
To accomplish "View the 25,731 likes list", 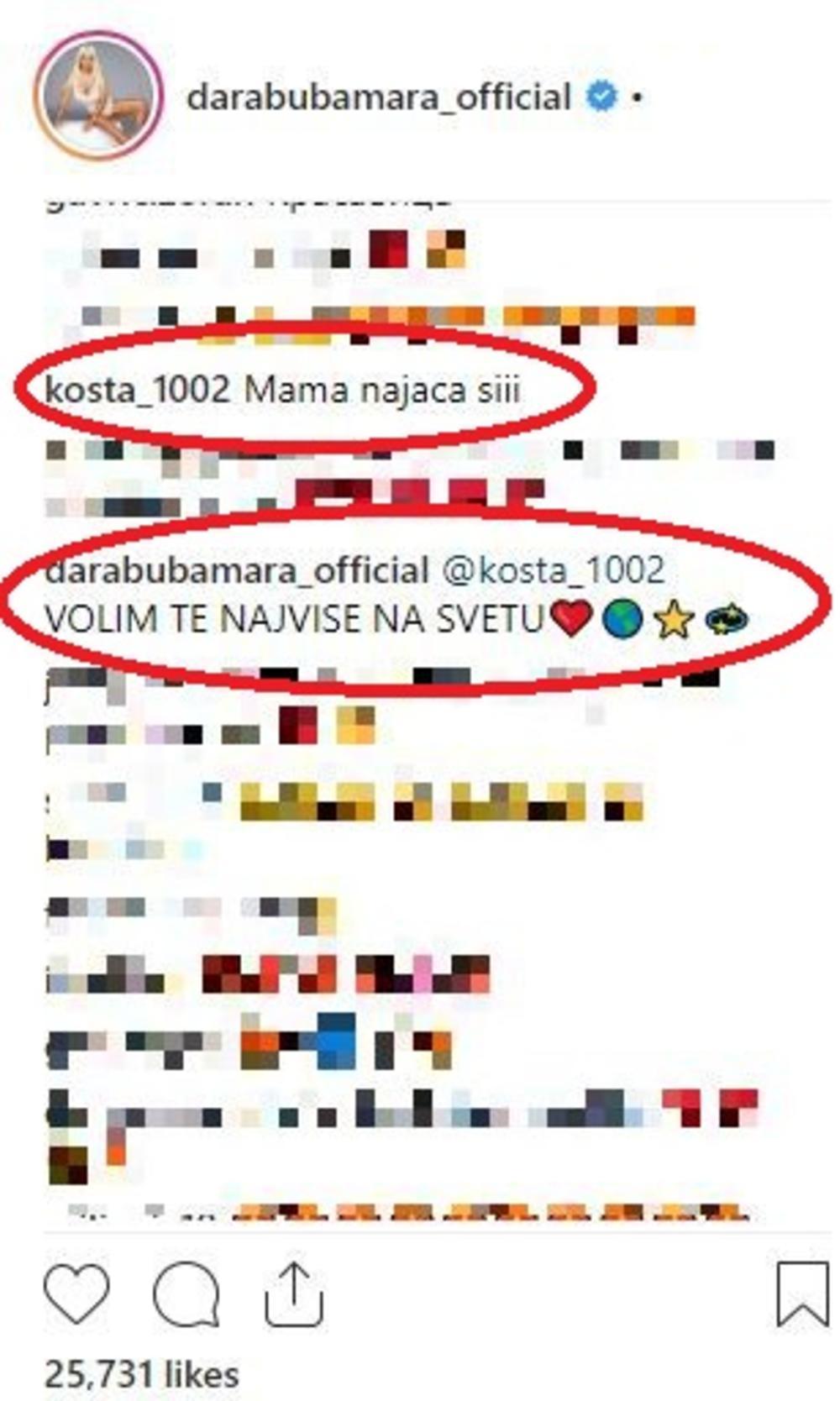I will (x=141, y=1375).
